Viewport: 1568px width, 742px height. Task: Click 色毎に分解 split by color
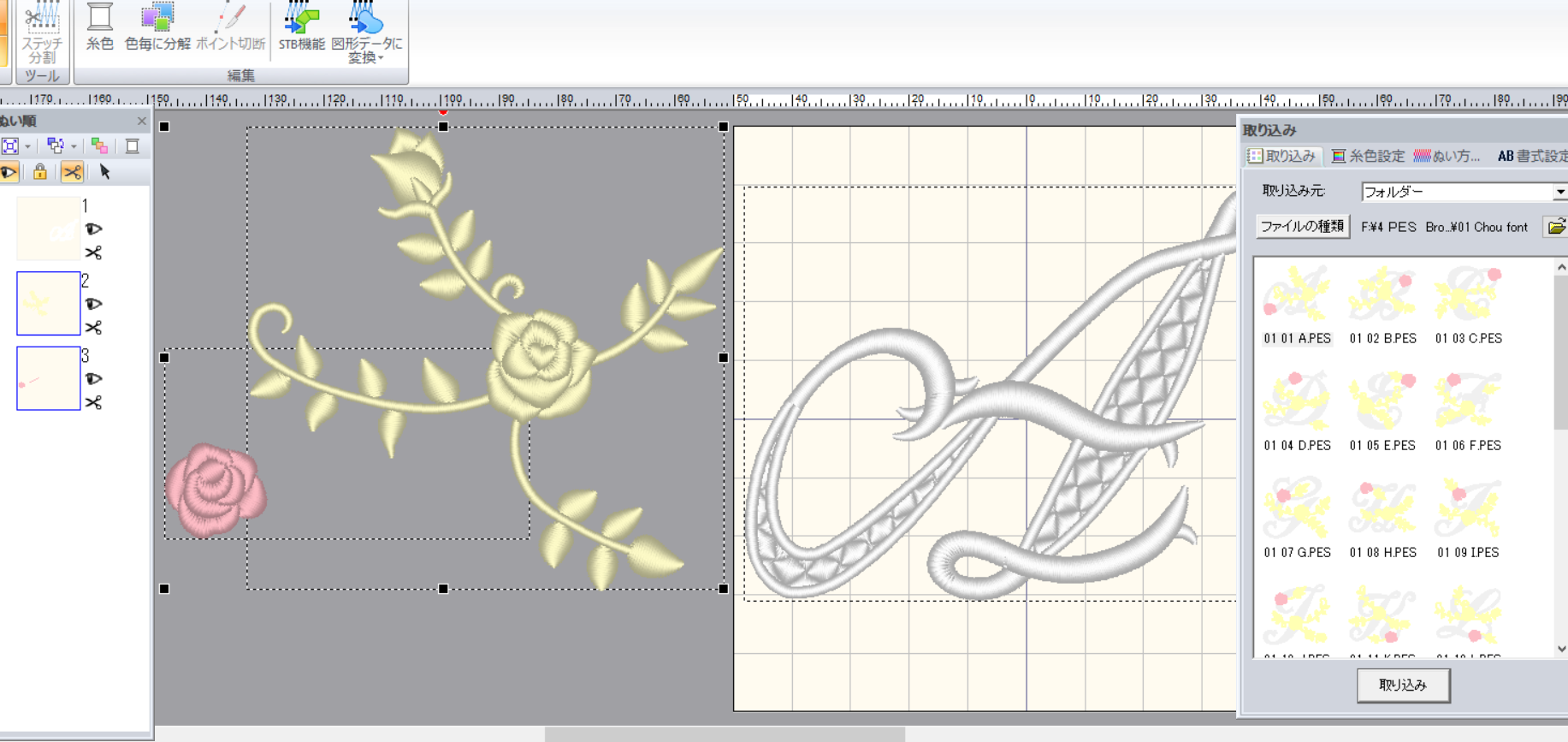pyautogui.click(x=157, y=27)
